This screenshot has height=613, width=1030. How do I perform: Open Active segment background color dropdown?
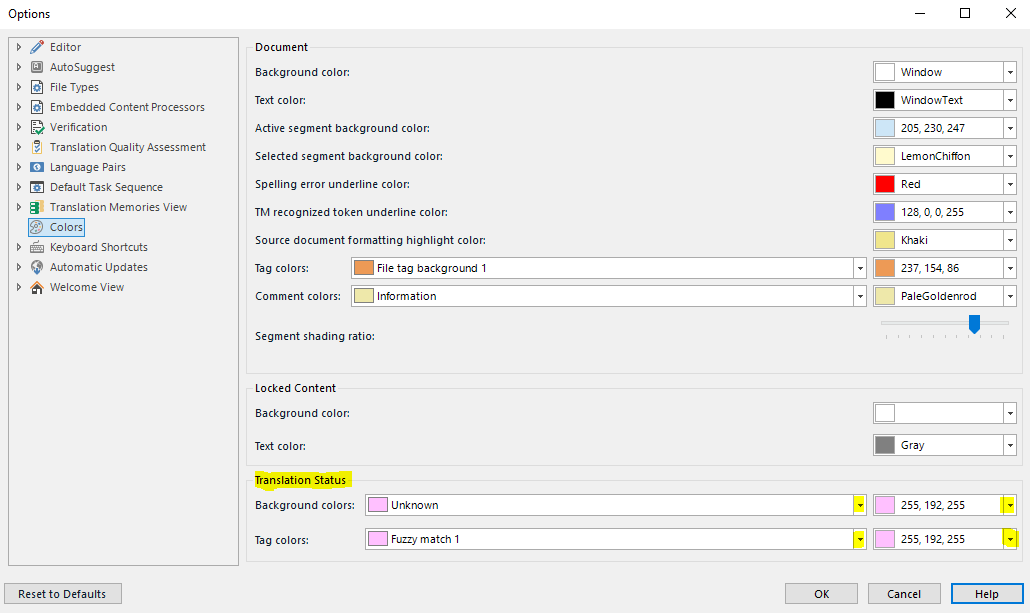pos(1010,128)
